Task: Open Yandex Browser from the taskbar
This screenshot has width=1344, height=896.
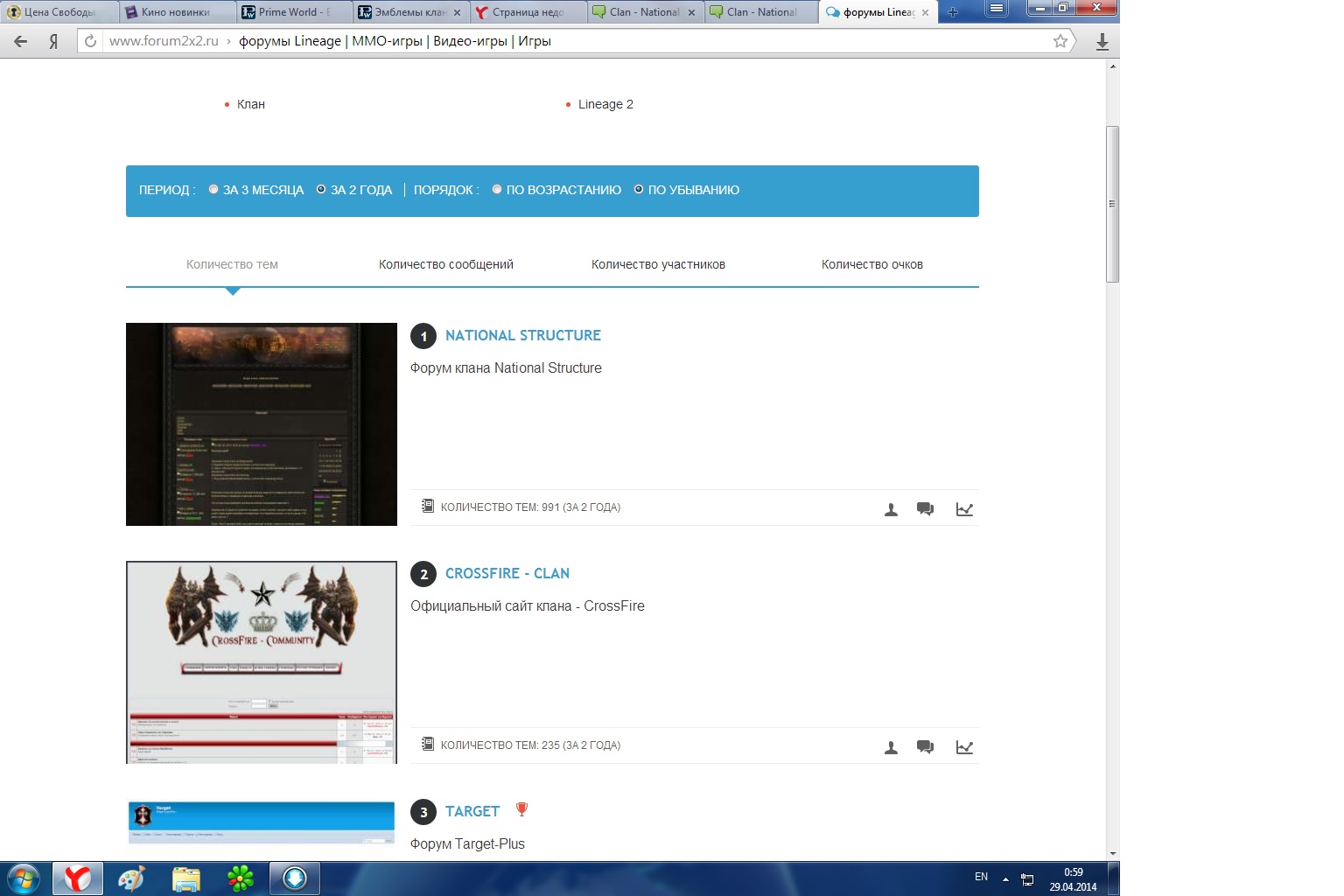Action: point(78,878)
